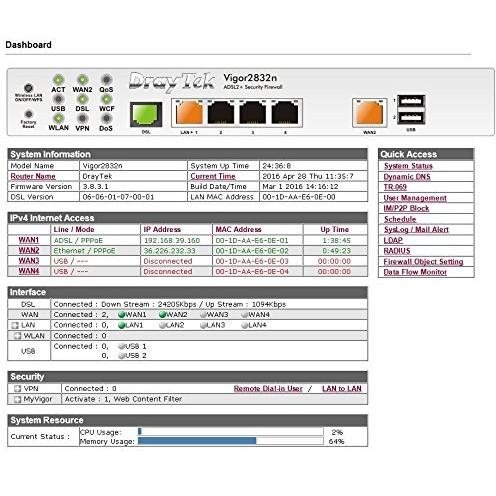This screenshot has width=496, height=496.
Task: Open RADIUS in Quick Access
Action: tap(397, 251)
